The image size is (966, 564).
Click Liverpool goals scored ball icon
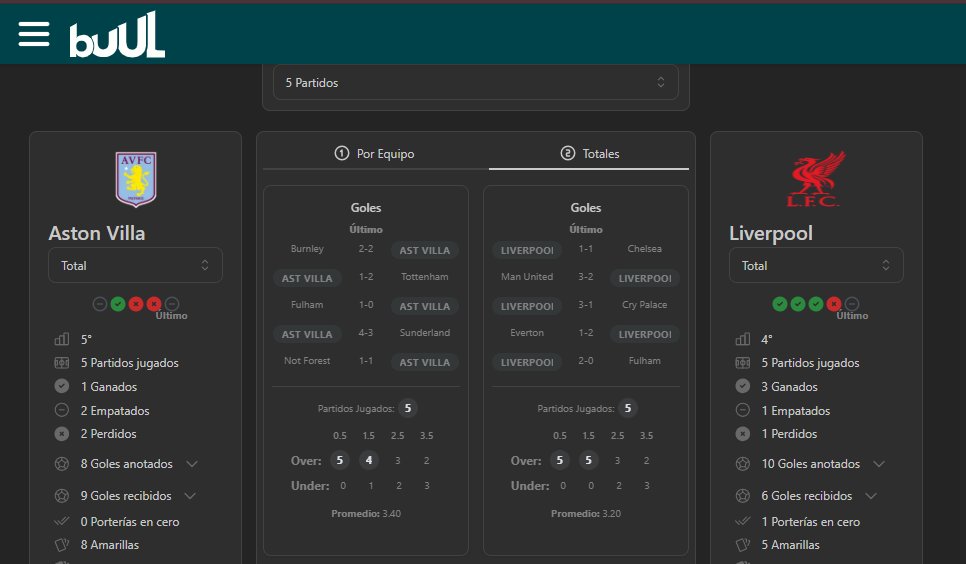pos(742,464)
